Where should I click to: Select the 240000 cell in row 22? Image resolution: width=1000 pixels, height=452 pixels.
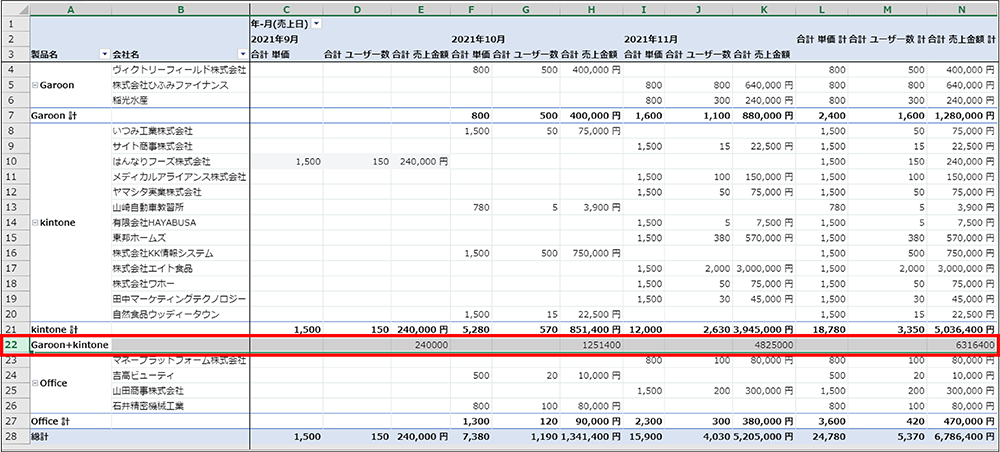(x=420, y=345)
